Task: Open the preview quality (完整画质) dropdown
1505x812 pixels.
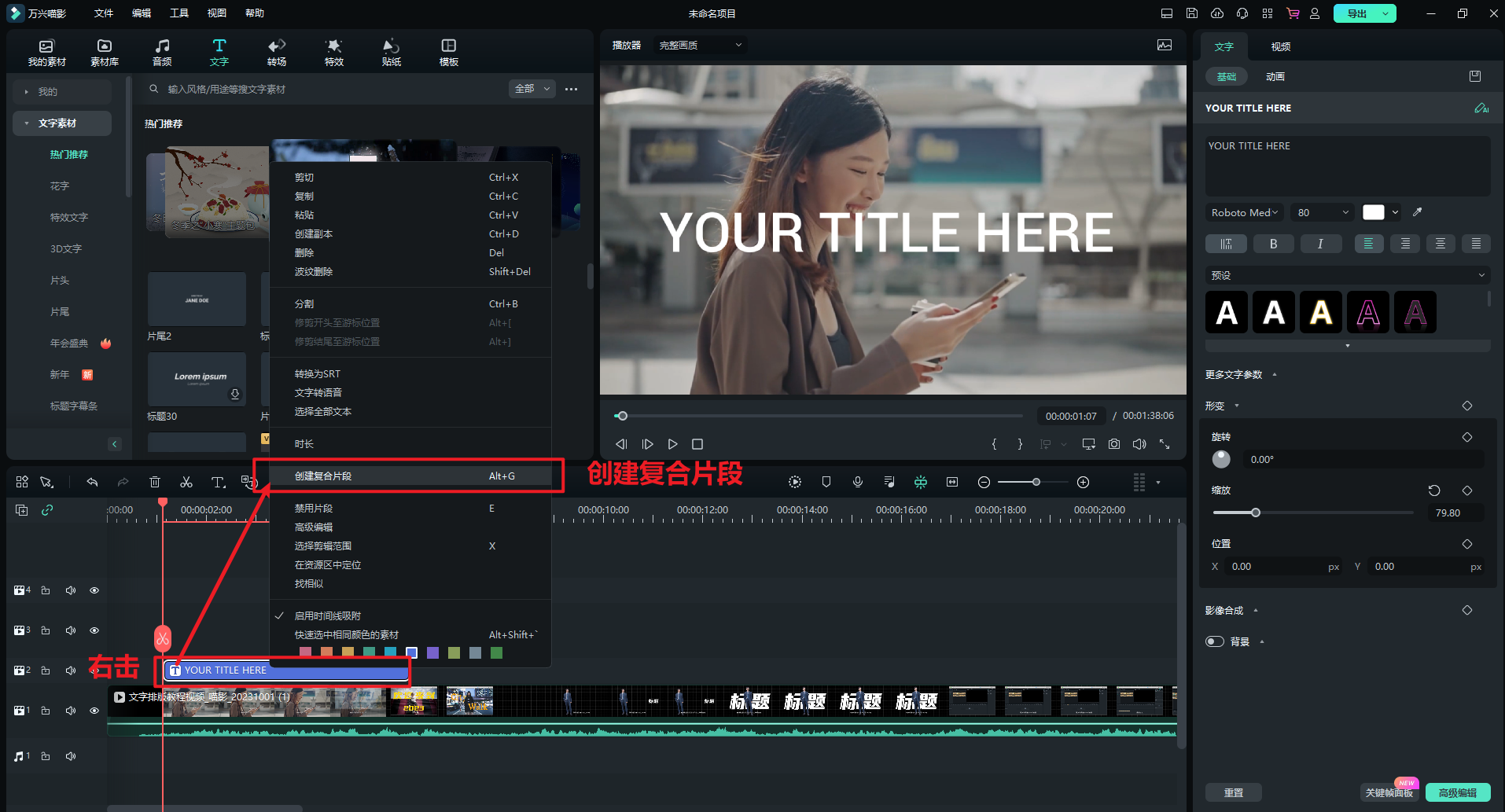Action: click(700, 46)
